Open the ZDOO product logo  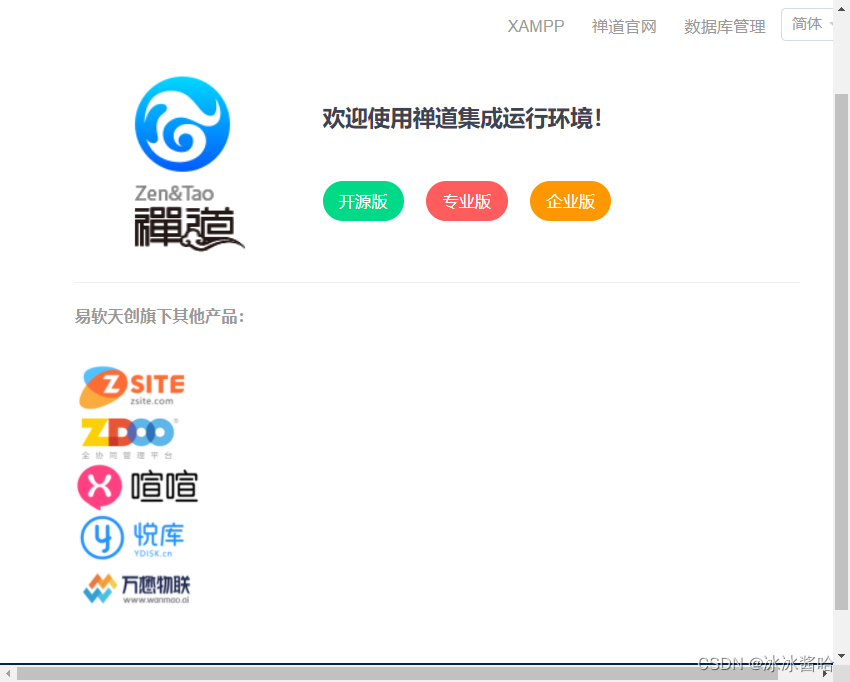pyautogui.click(x=129, y=438)
